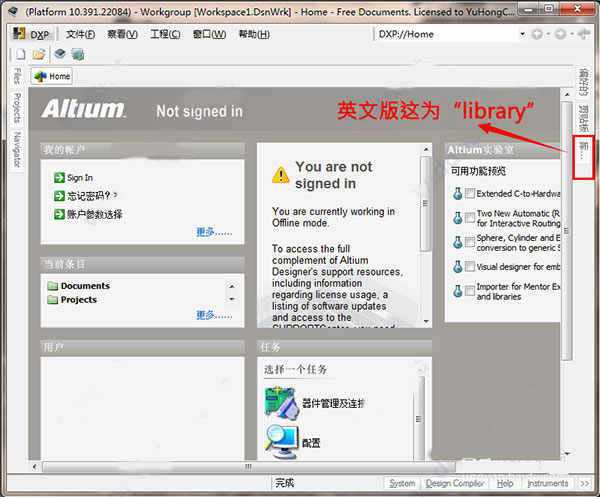Click flask icon beside Two New Automatic
This screenshot has height=497, width=600.
[x=458, y=218]
